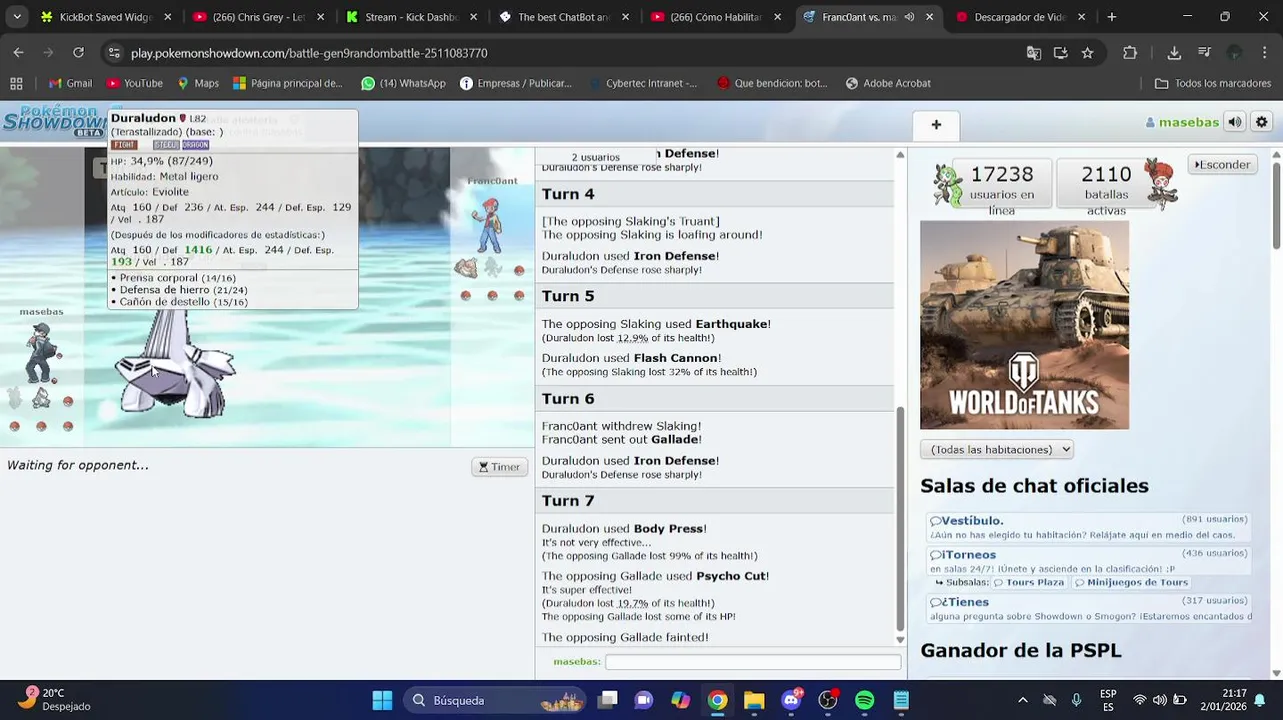1283x720 pixels.
Task: Open taskbar notifications bell icon
Action: (1260, 700)
